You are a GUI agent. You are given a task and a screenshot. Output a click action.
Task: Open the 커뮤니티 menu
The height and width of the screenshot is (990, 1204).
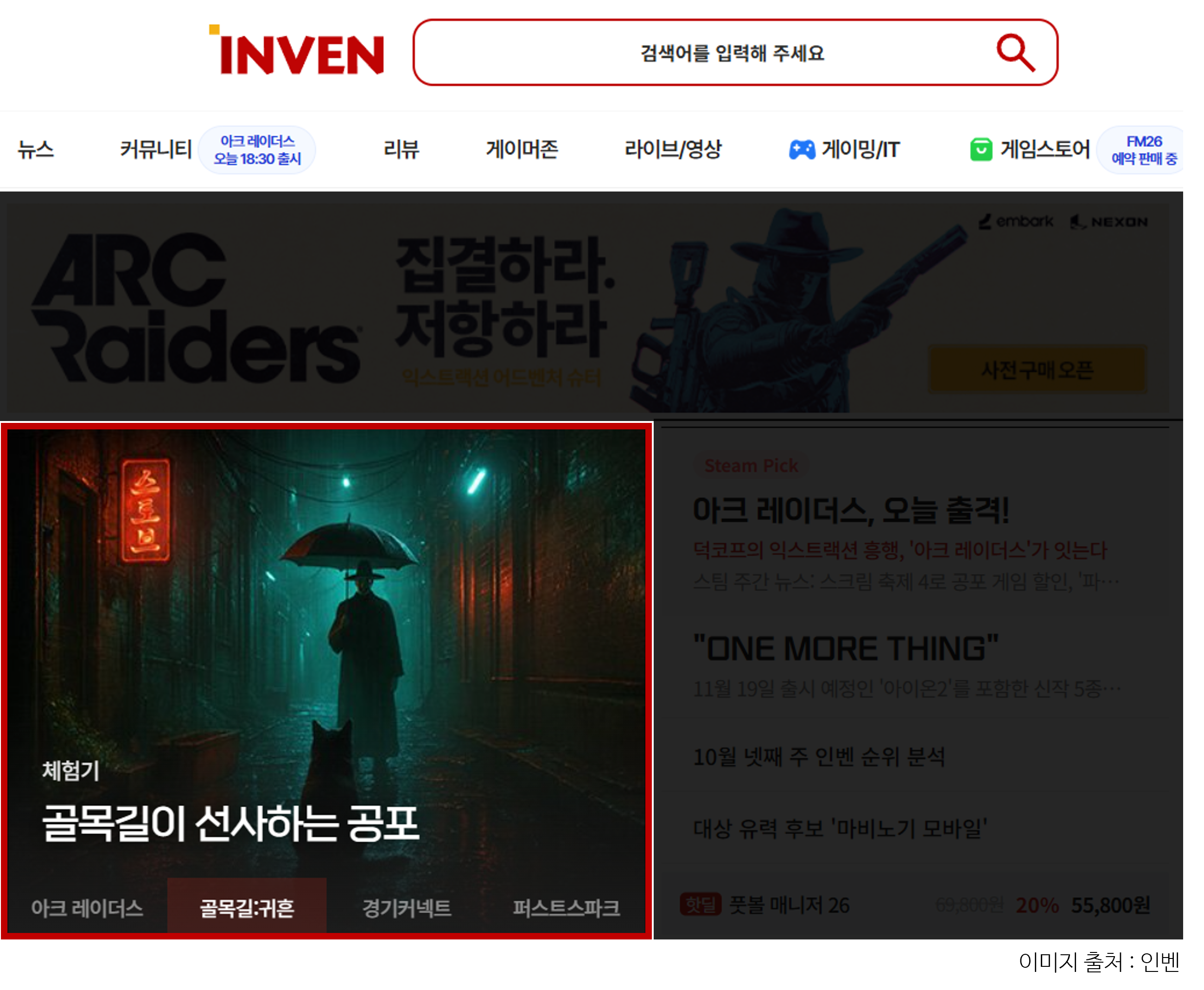tap(155, 149)
